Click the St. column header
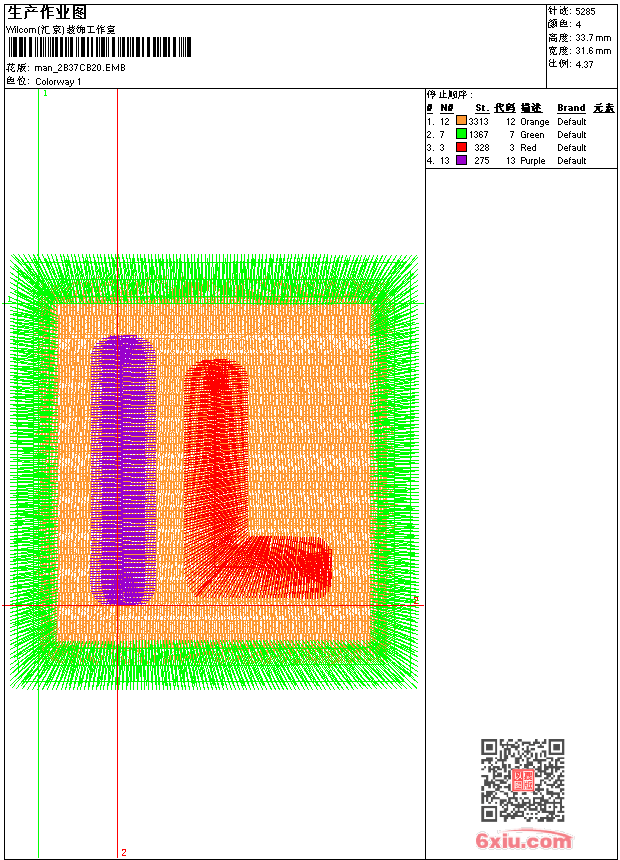This screenshot has height=860, width=620. click(x=482, y=108)
